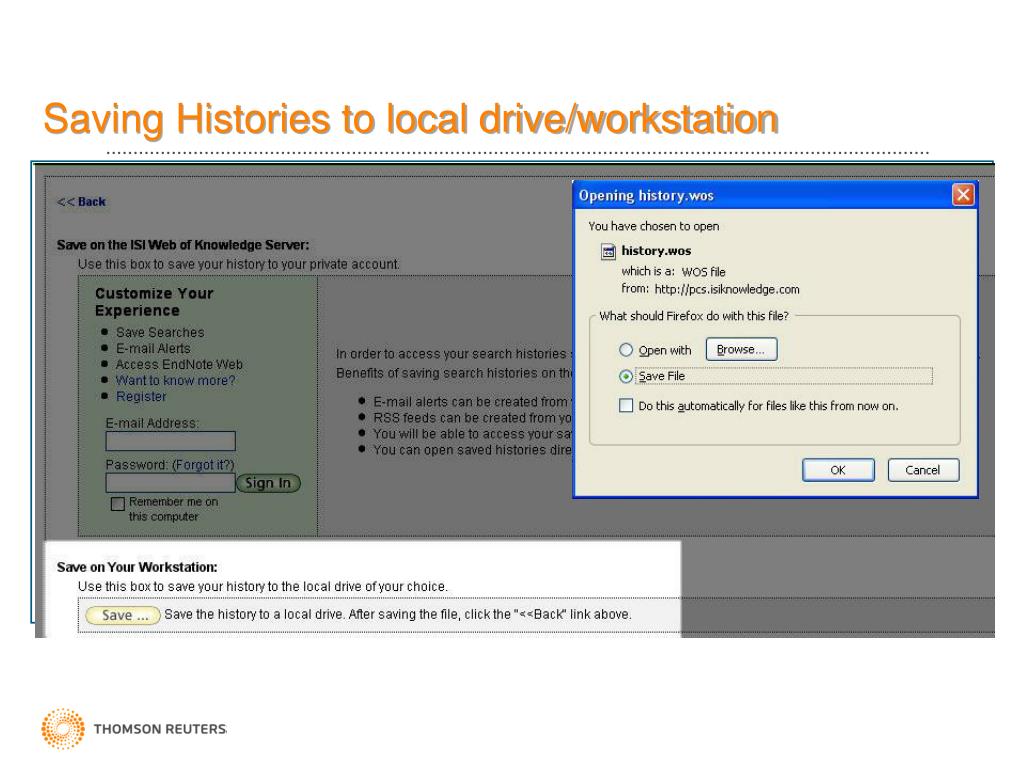Viewport: 1024px width, 768px height.
Task: Click the 'WOS file' type text
Action: [x=703, y=272]
